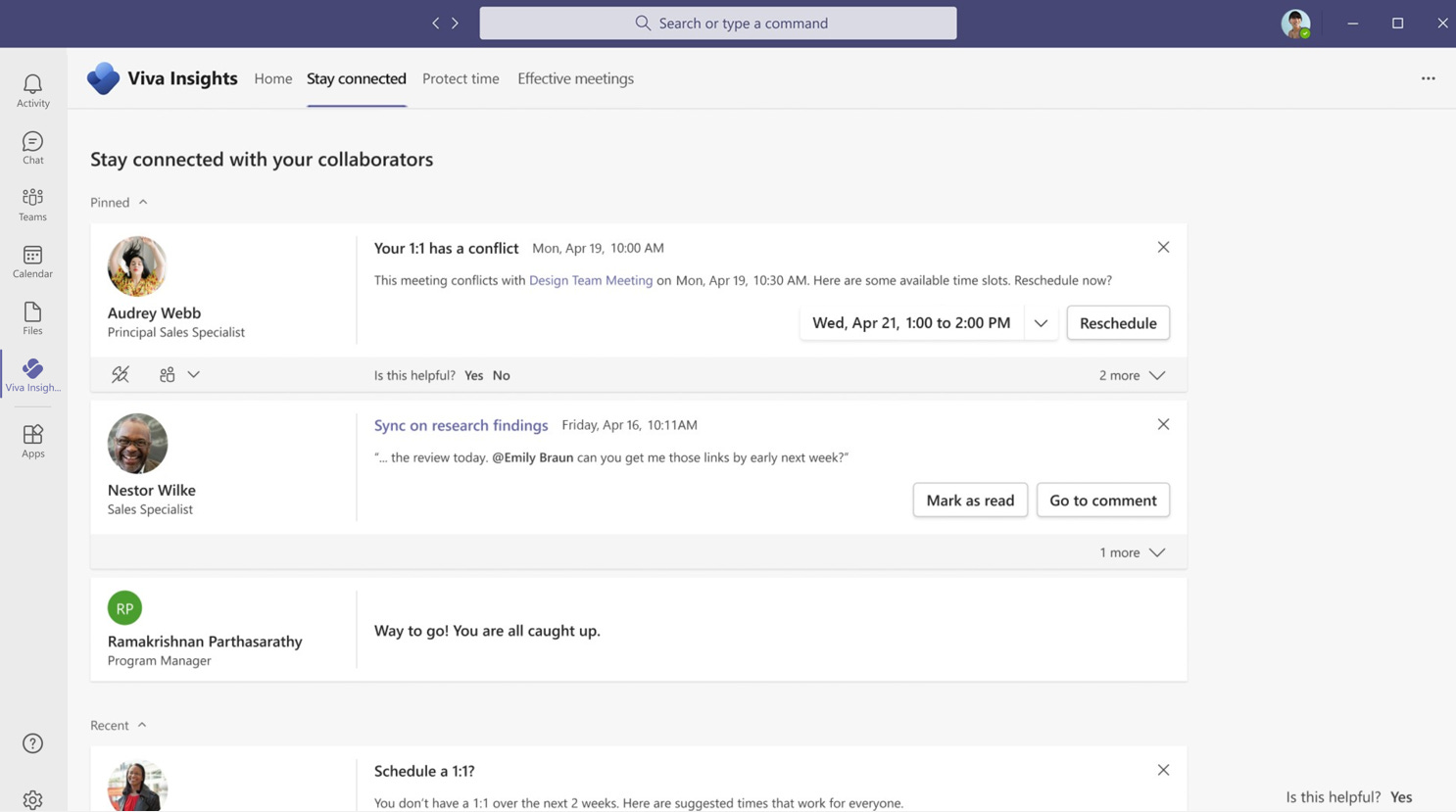This screenshot has height=812, width=1456.
Task: Expand the suggested time slot dropdown
Action: point(1041,322)
